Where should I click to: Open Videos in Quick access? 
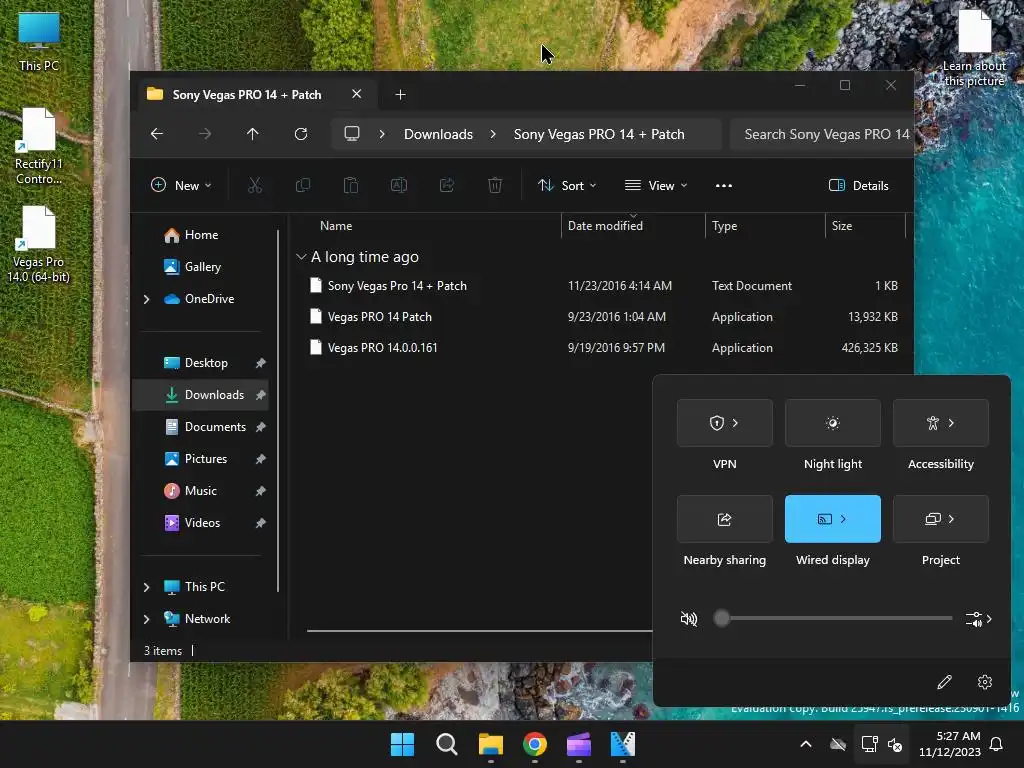click(x=202, y=523)
